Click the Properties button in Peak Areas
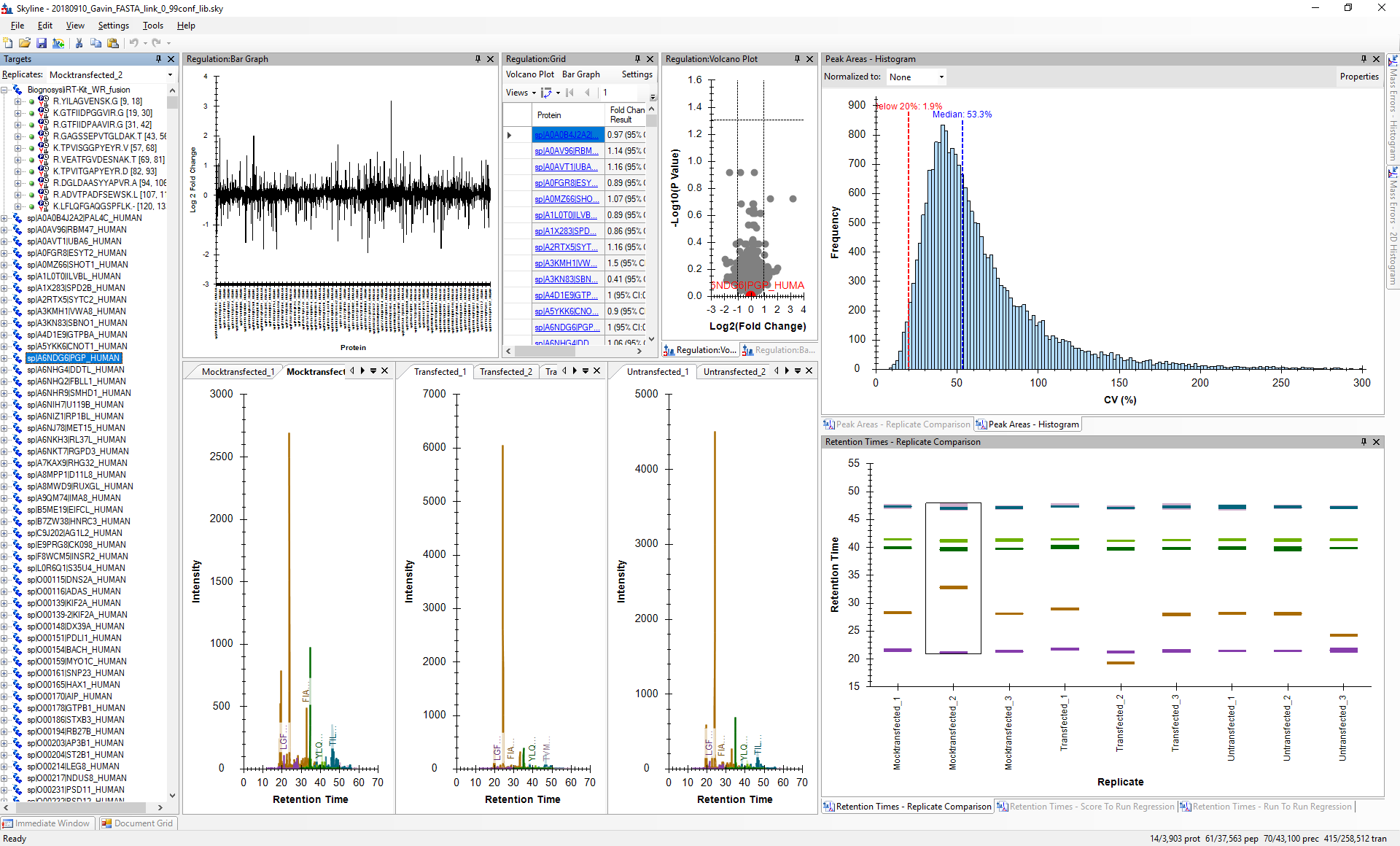 (1358, 77)
